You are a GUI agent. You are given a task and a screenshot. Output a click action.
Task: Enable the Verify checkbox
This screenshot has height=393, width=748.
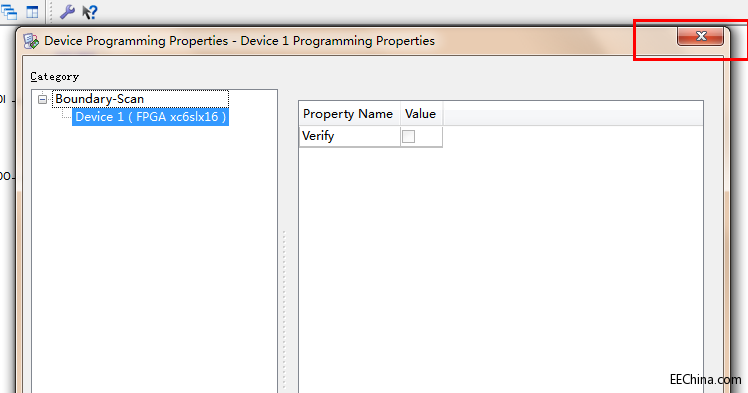(x=408, y=136)
